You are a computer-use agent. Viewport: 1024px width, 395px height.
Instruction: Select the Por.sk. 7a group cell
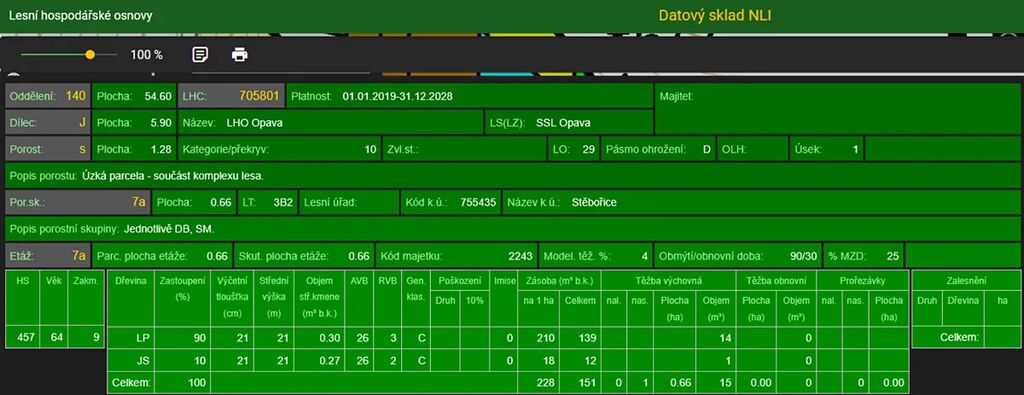tap(78, 202)
